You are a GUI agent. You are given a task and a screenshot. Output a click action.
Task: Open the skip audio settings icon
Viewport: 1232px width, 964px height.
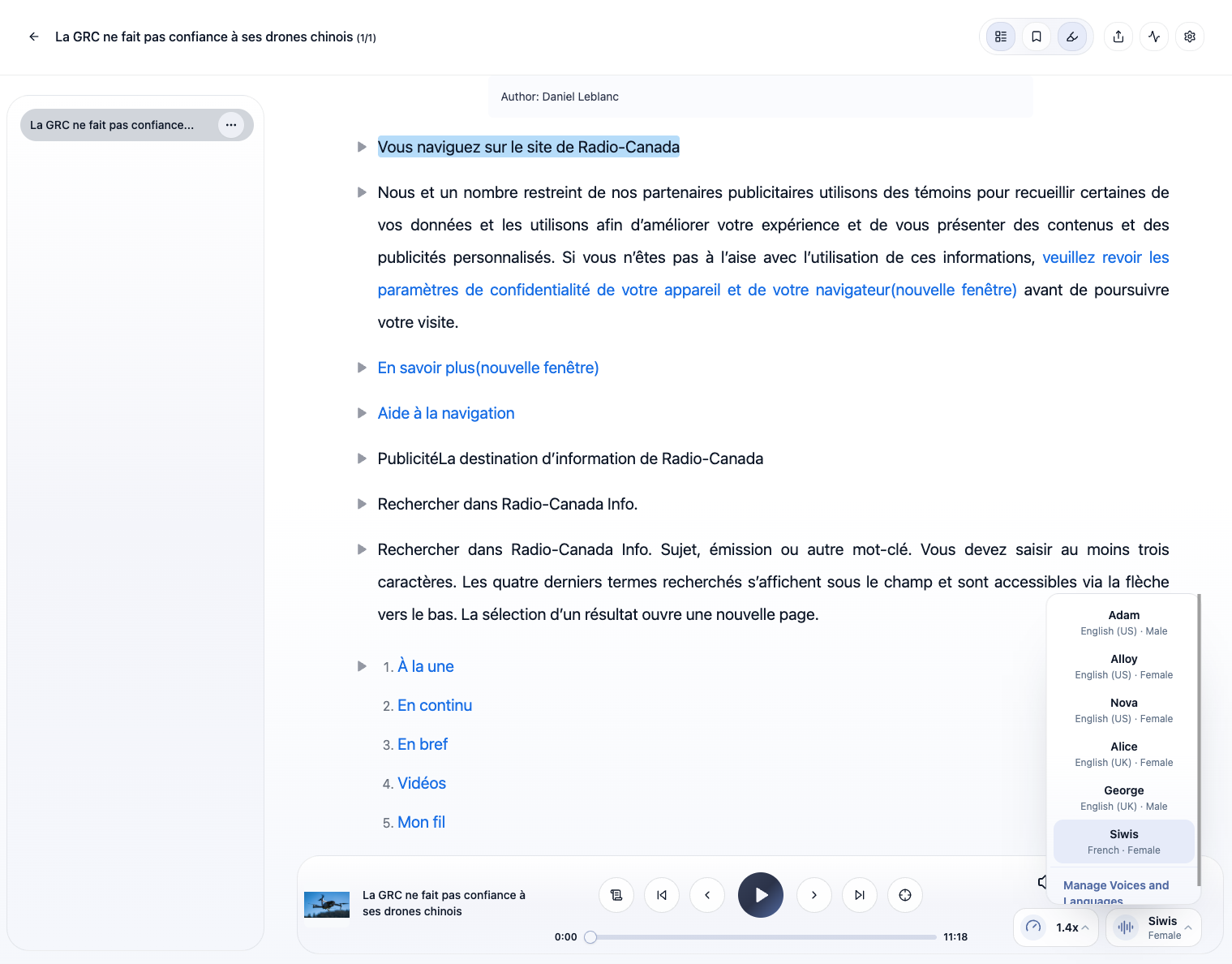click(x=1154, y=37)
